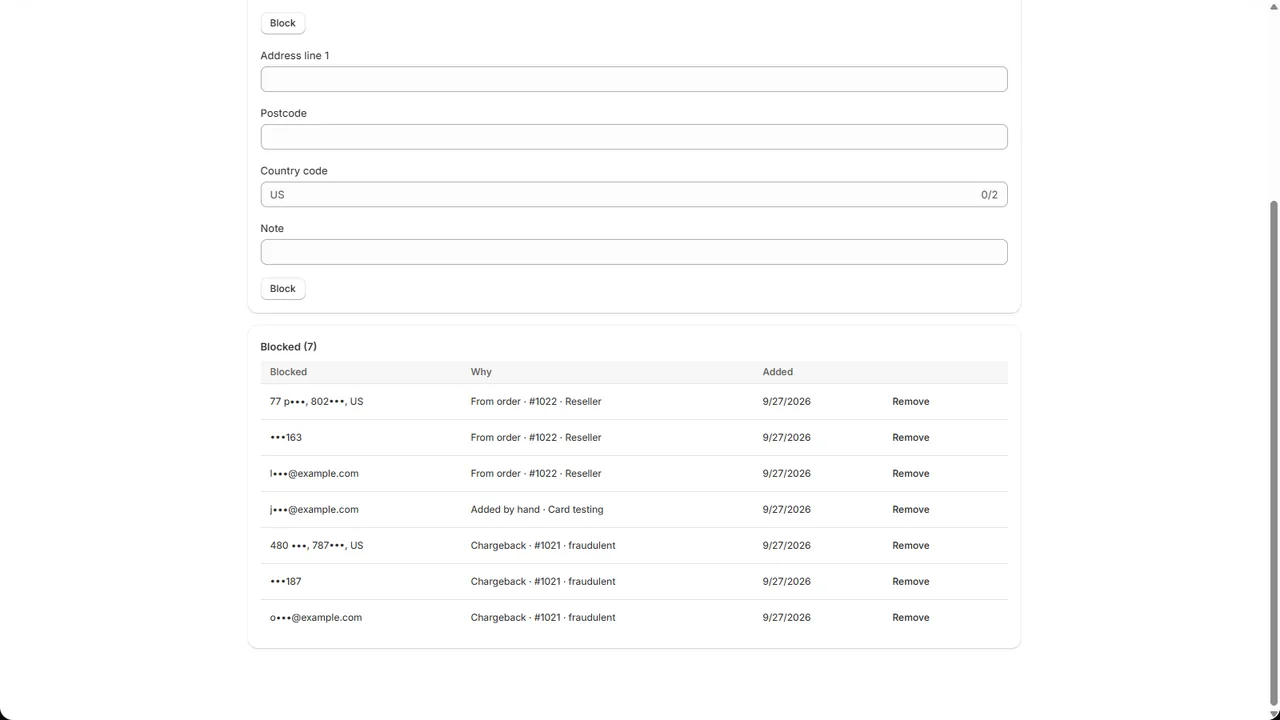Remove the blocked address 77 p•••, 802•••, US
1280x720 pixels.
pos(910,402)
